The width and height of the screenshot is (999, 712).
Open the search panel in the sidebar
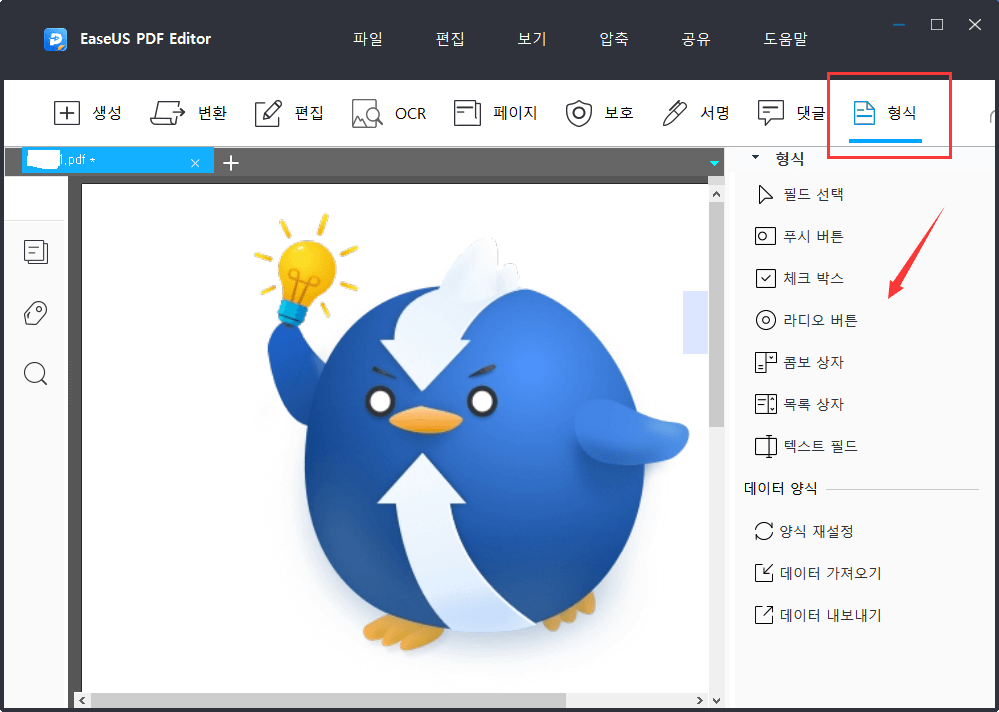click(35, 373)
